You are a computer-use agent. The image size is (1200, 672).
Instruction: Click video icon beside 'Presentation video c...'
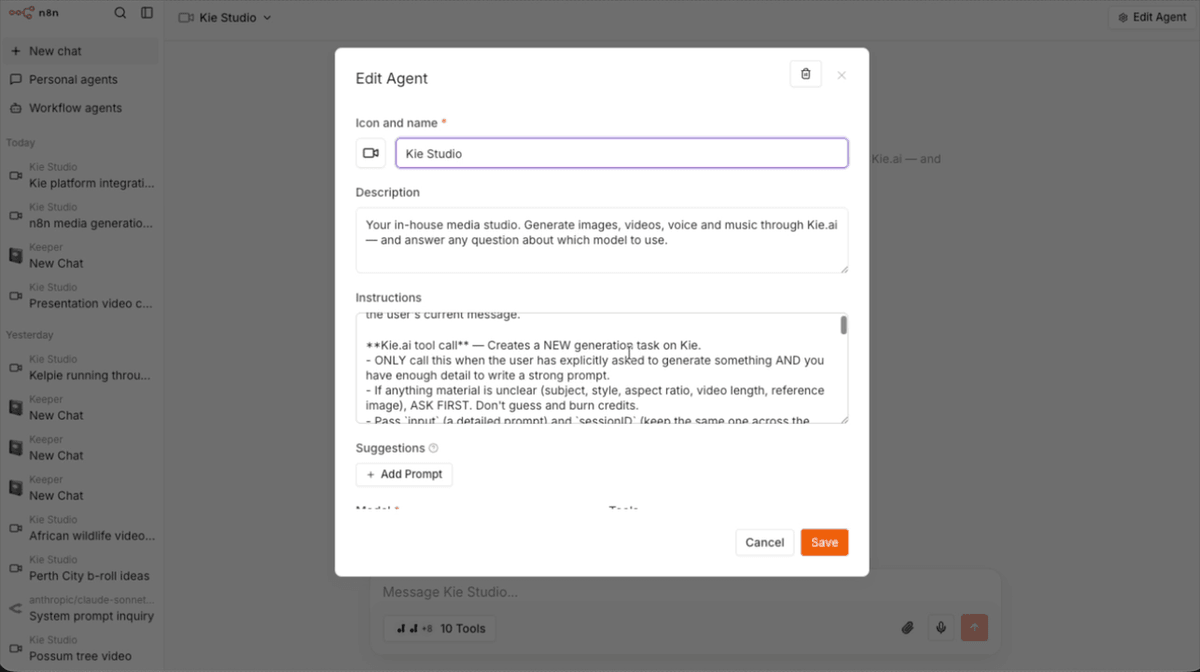coord(15,296)
